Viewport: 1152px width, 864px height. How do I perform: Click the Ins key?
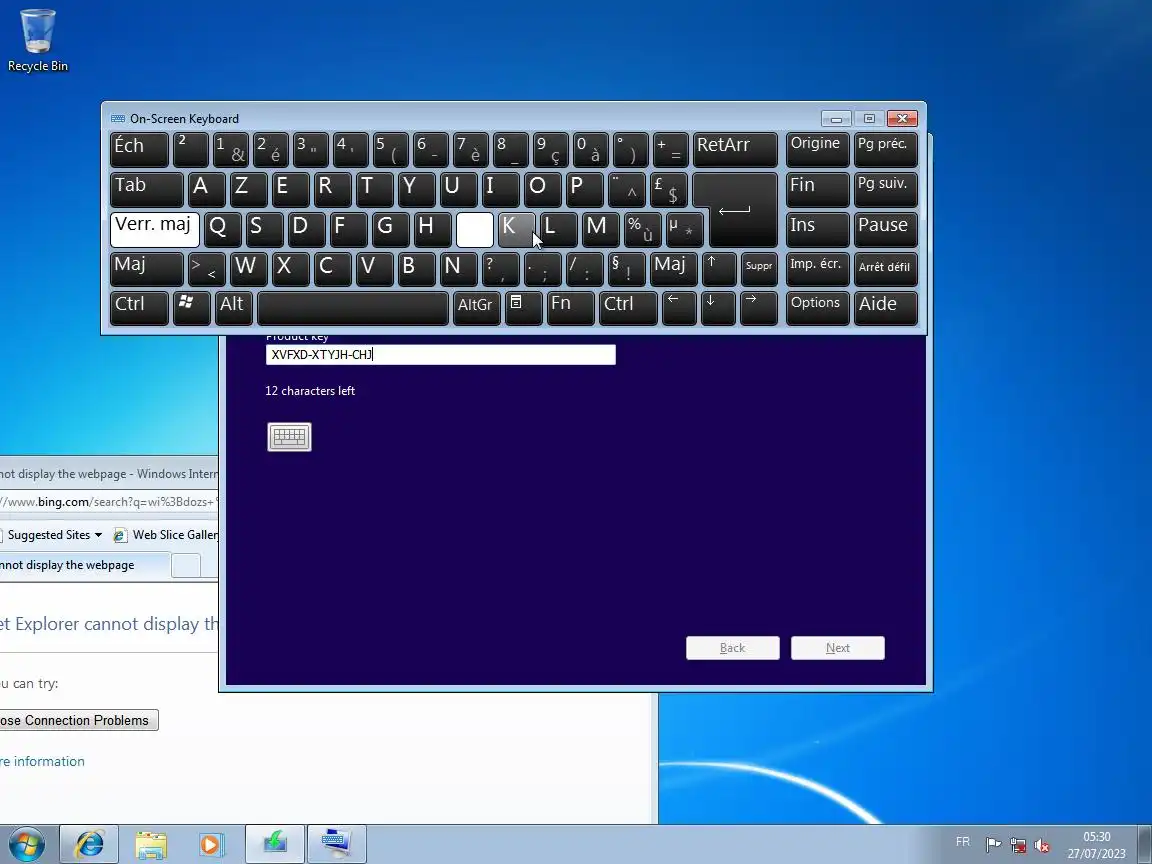pos(817,229)
